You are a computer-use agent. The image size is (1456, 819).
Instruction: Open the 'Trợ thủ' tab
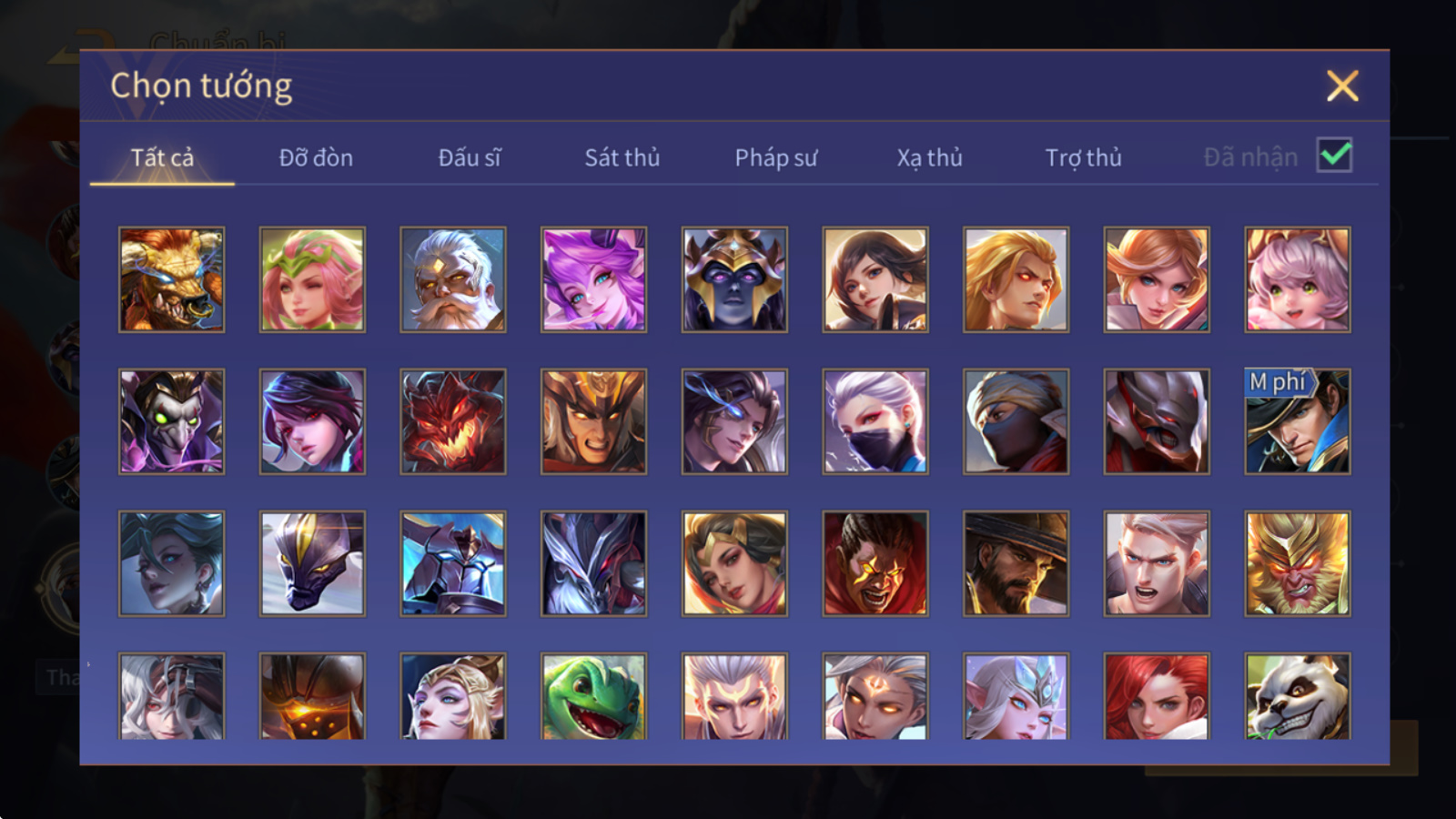[1083, 157]
